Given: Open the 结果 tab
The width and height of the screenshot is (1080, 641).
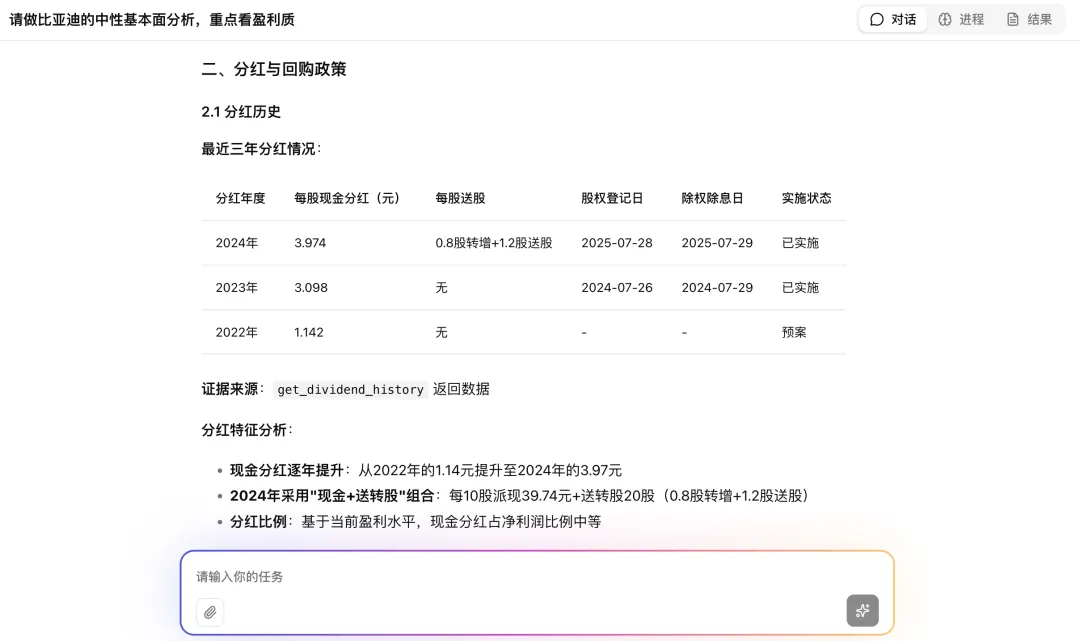Looking at the screenshot, I should pos(1029,19).
